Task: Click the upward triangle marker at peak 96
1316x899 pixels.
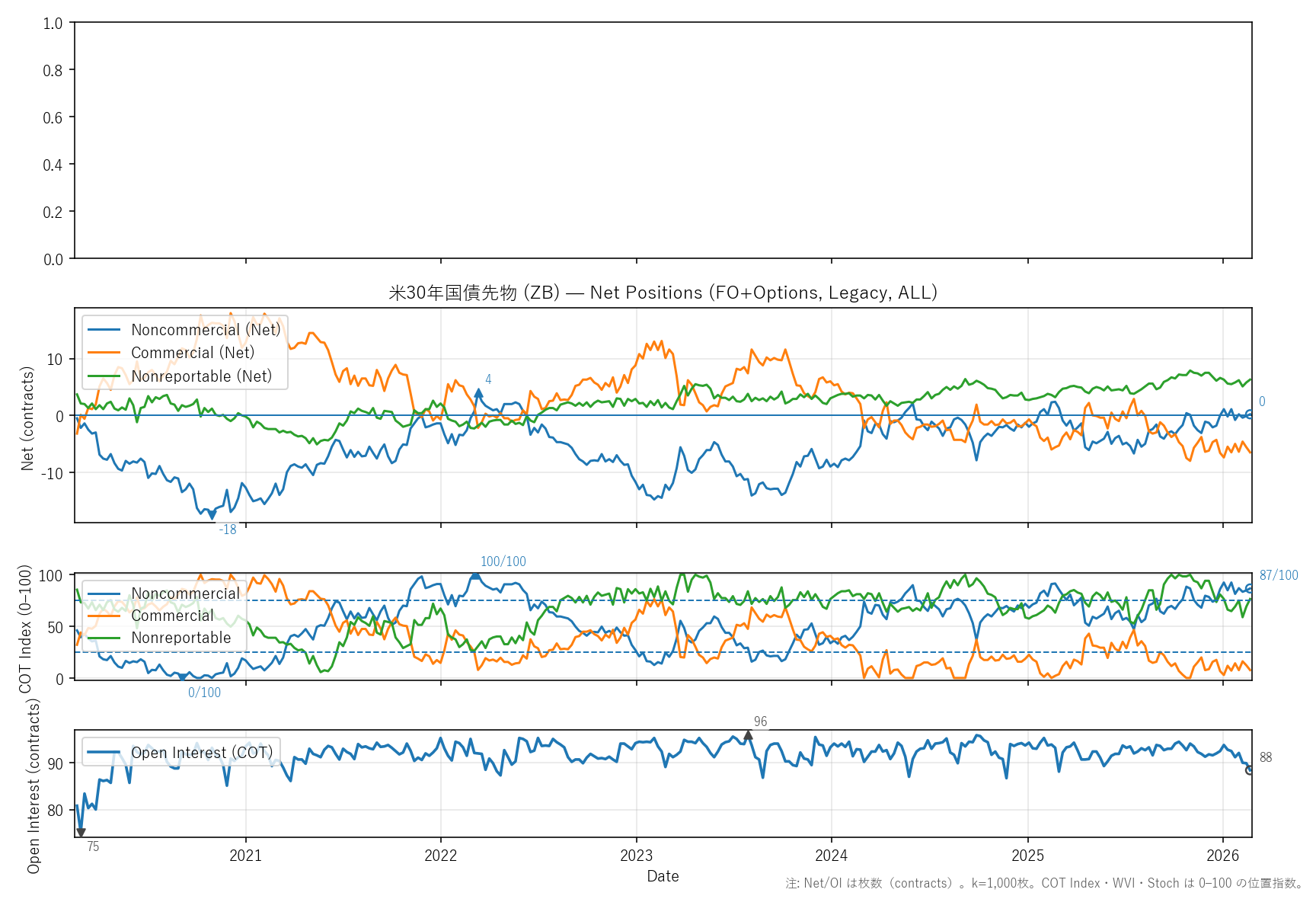Action: tap(748, 735)
